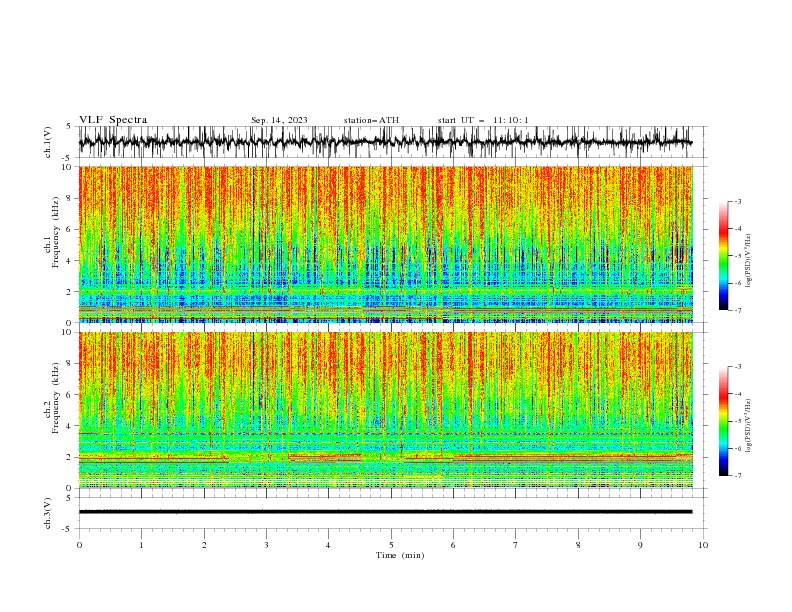792x612 pixels.
Task: Click the time axis tick label '0'
Action: tap(79, 545)
